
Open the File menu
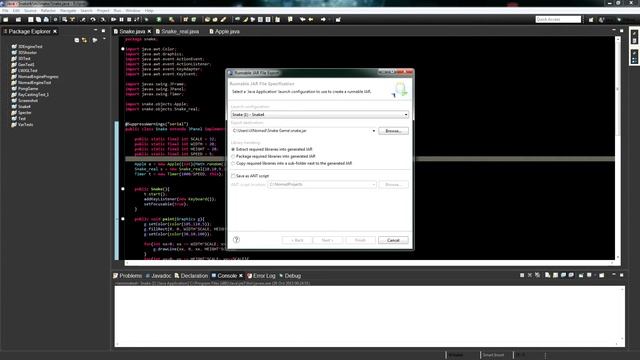5,11
